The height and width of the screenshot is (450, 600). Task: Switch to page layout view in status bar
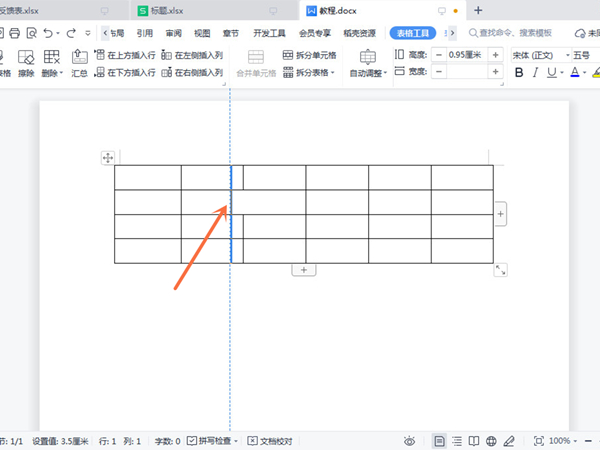[440, 441]
